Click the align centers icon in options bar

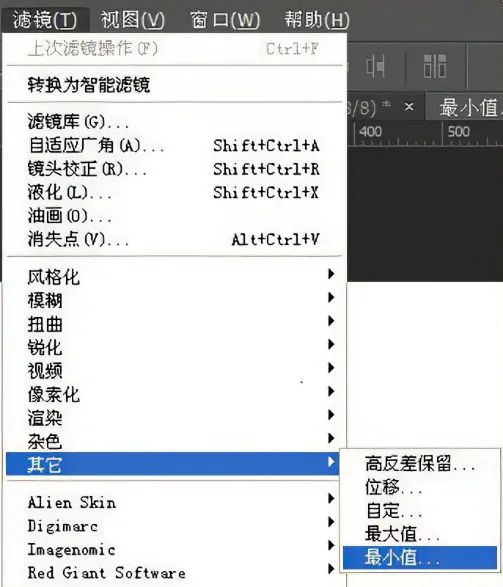click(375, 67)
